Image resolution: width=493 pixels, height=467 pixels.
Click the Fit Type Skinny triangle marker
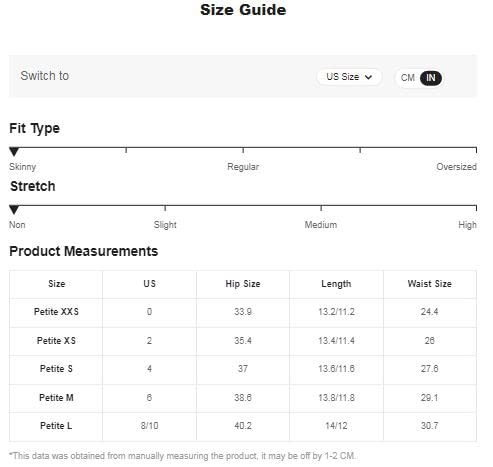tap(14, 152)
